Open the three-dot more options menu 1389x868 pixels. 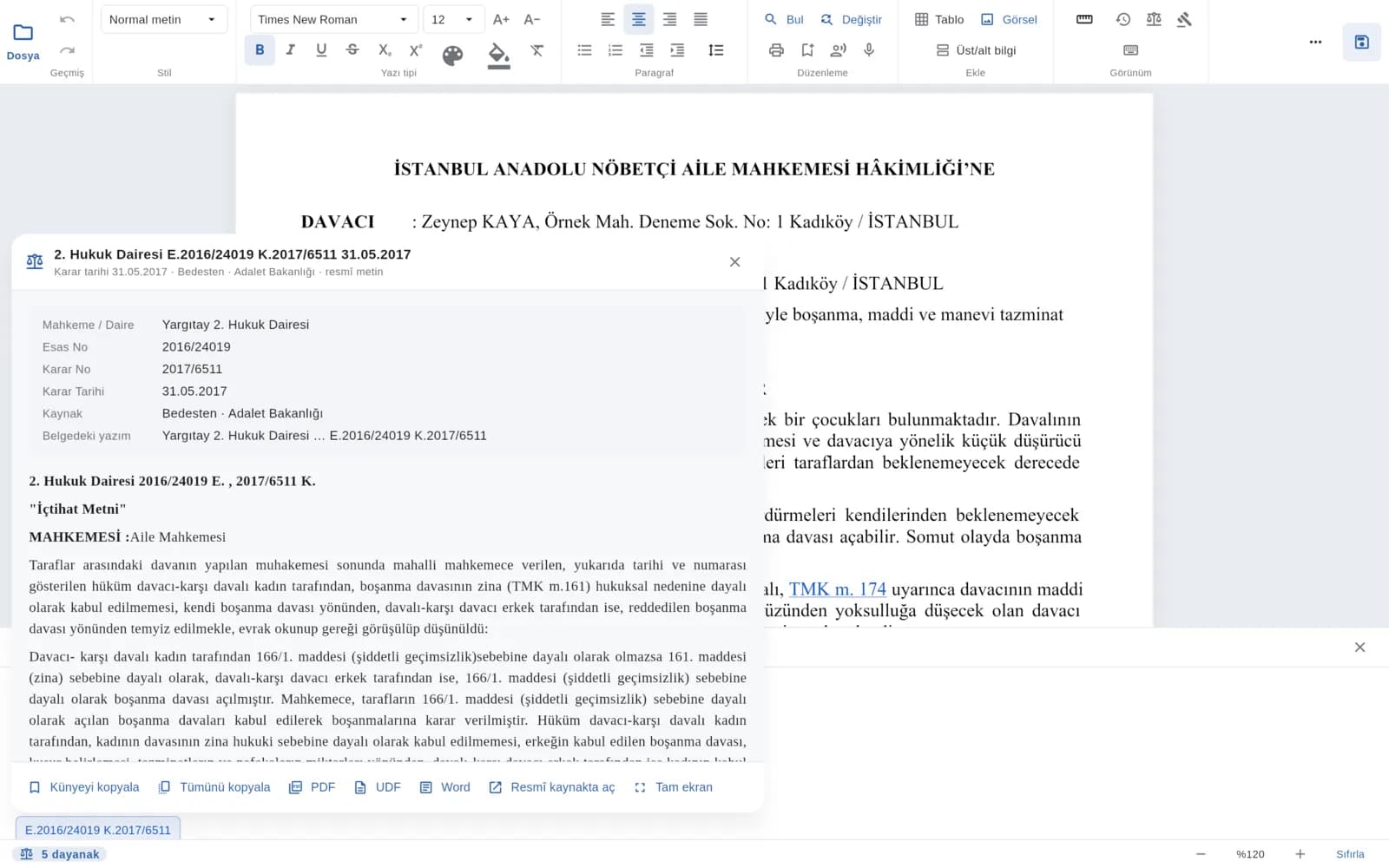[x=1315, y=42]
